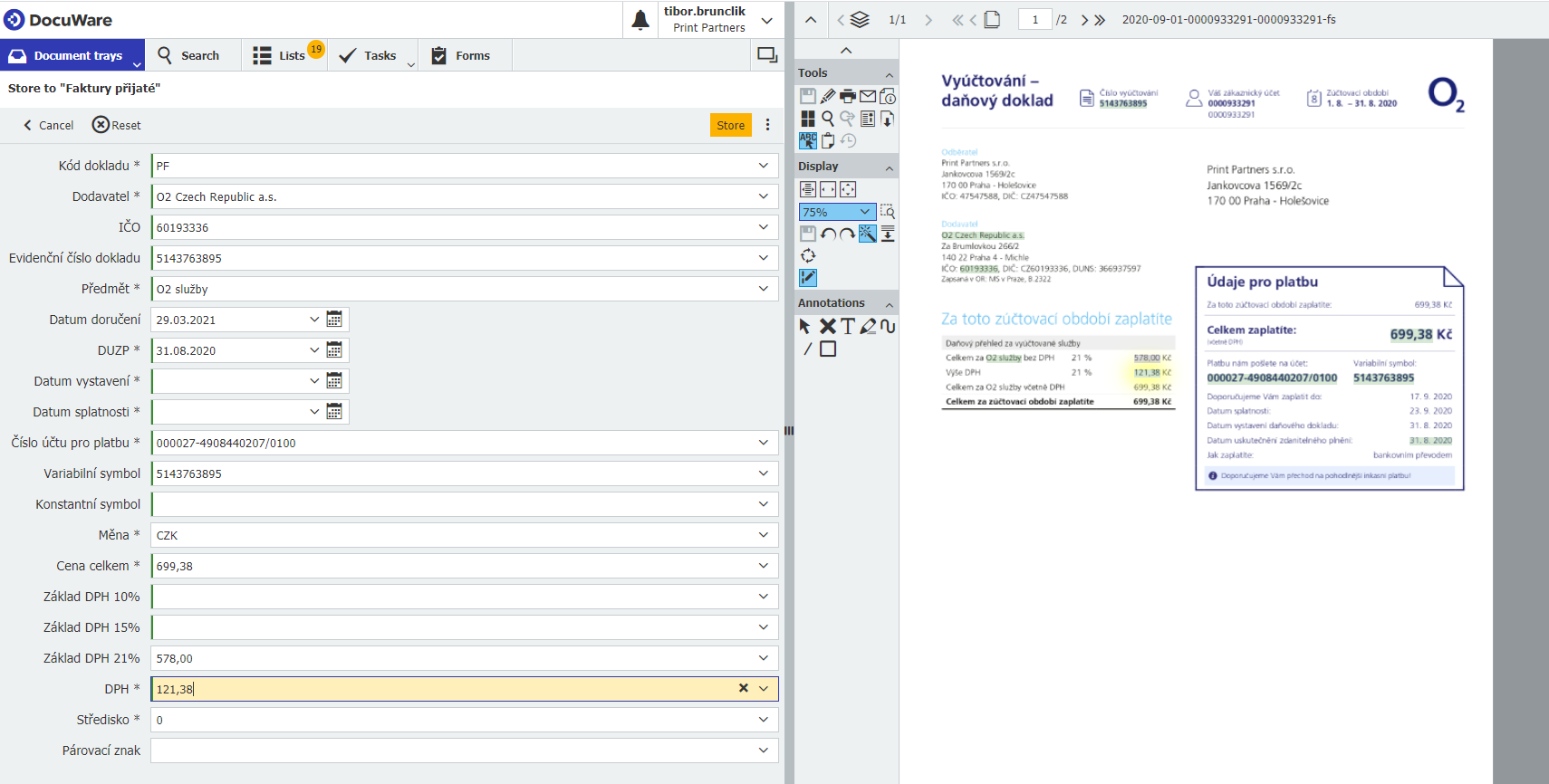The height and width of the screenshot is (784, 1549).
Task: Open calendar picker for Datum doručení
Action: pos(334,320)
